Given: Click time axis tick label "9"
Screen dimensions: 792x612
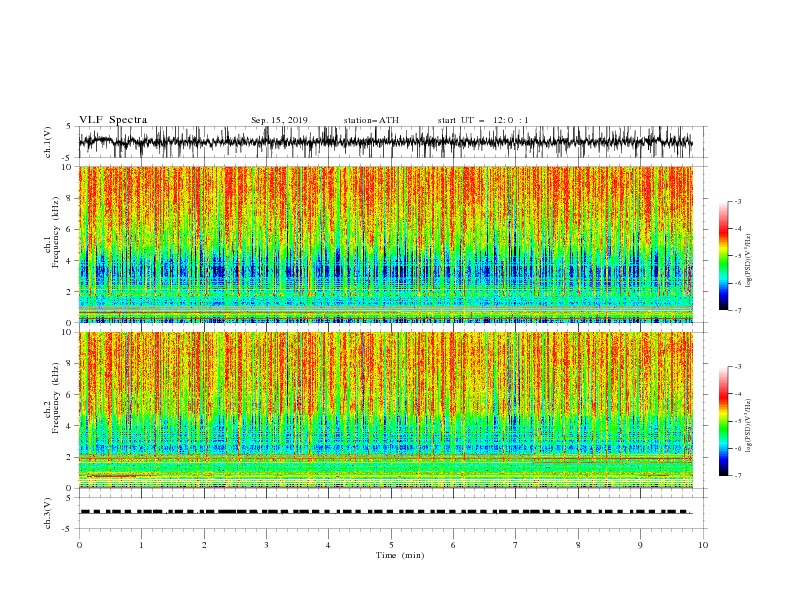Looking at the screenshot, I should pos(640,545).
